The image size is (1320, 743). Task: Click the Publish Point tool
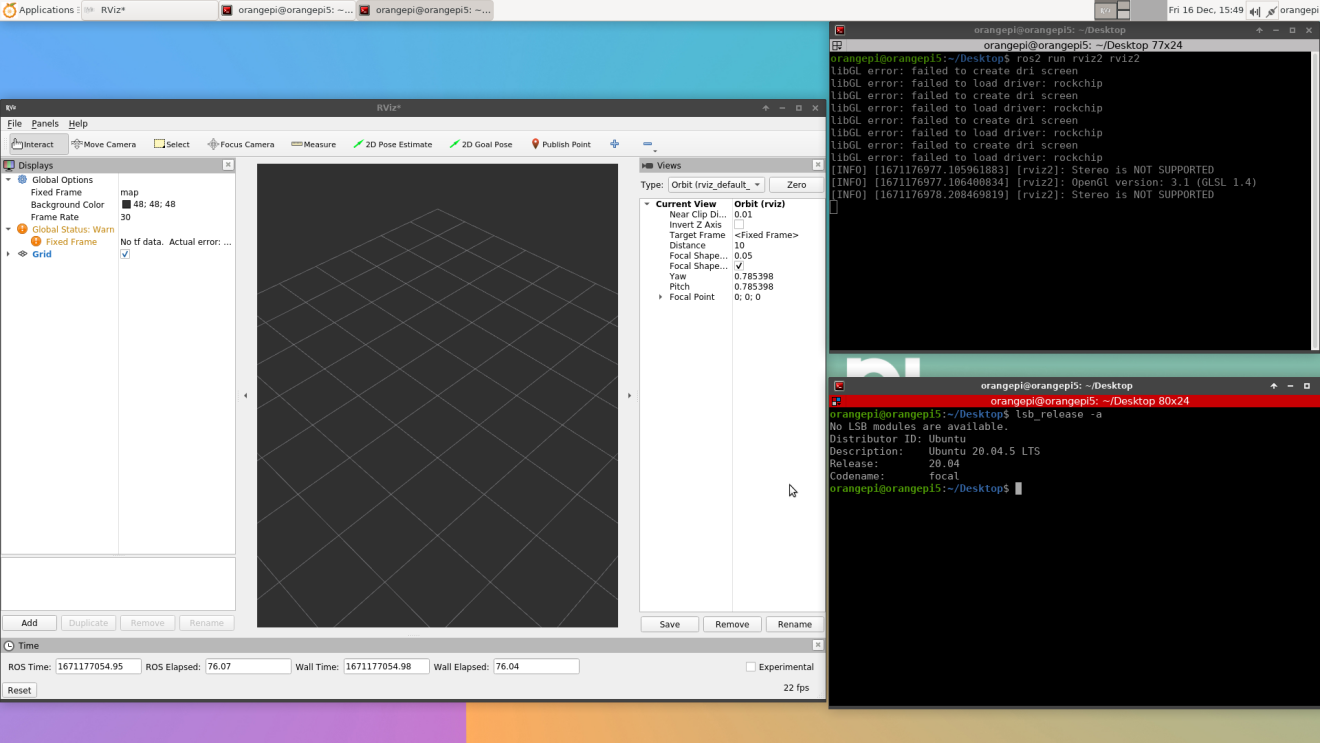[560, 144]
